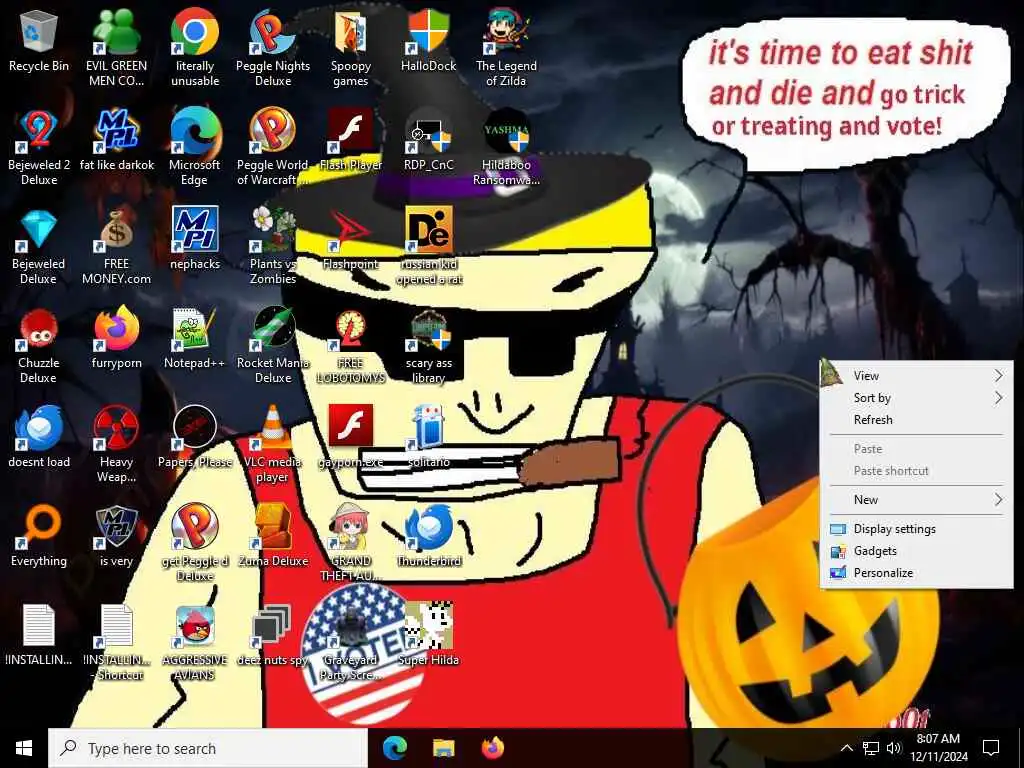Open Microsoft Edge from the taskbar
1024x768 pixels.
[x=394, y=748]
